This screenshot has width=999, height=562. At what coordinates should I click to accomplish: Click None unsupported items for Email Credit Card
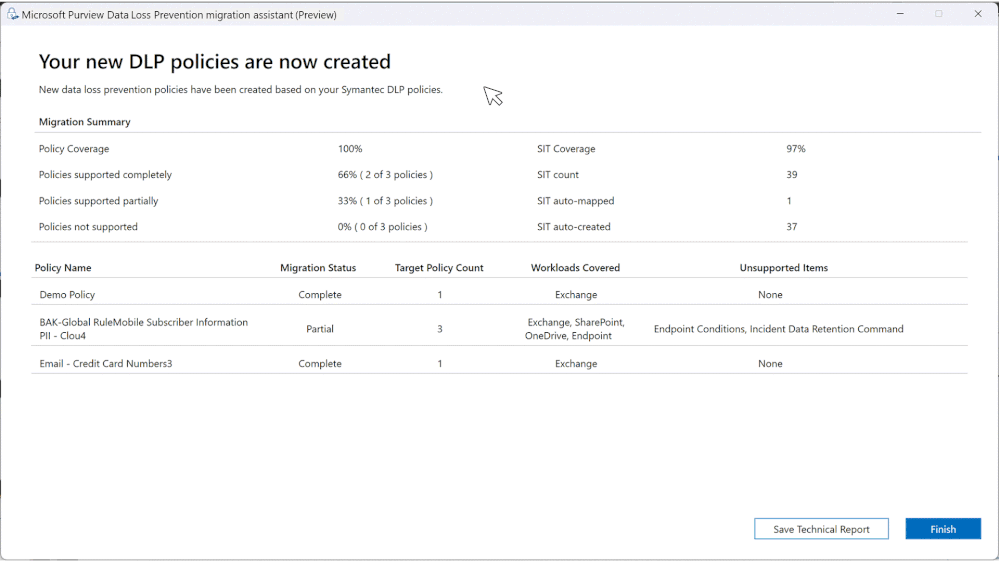(x=770, y=363)
